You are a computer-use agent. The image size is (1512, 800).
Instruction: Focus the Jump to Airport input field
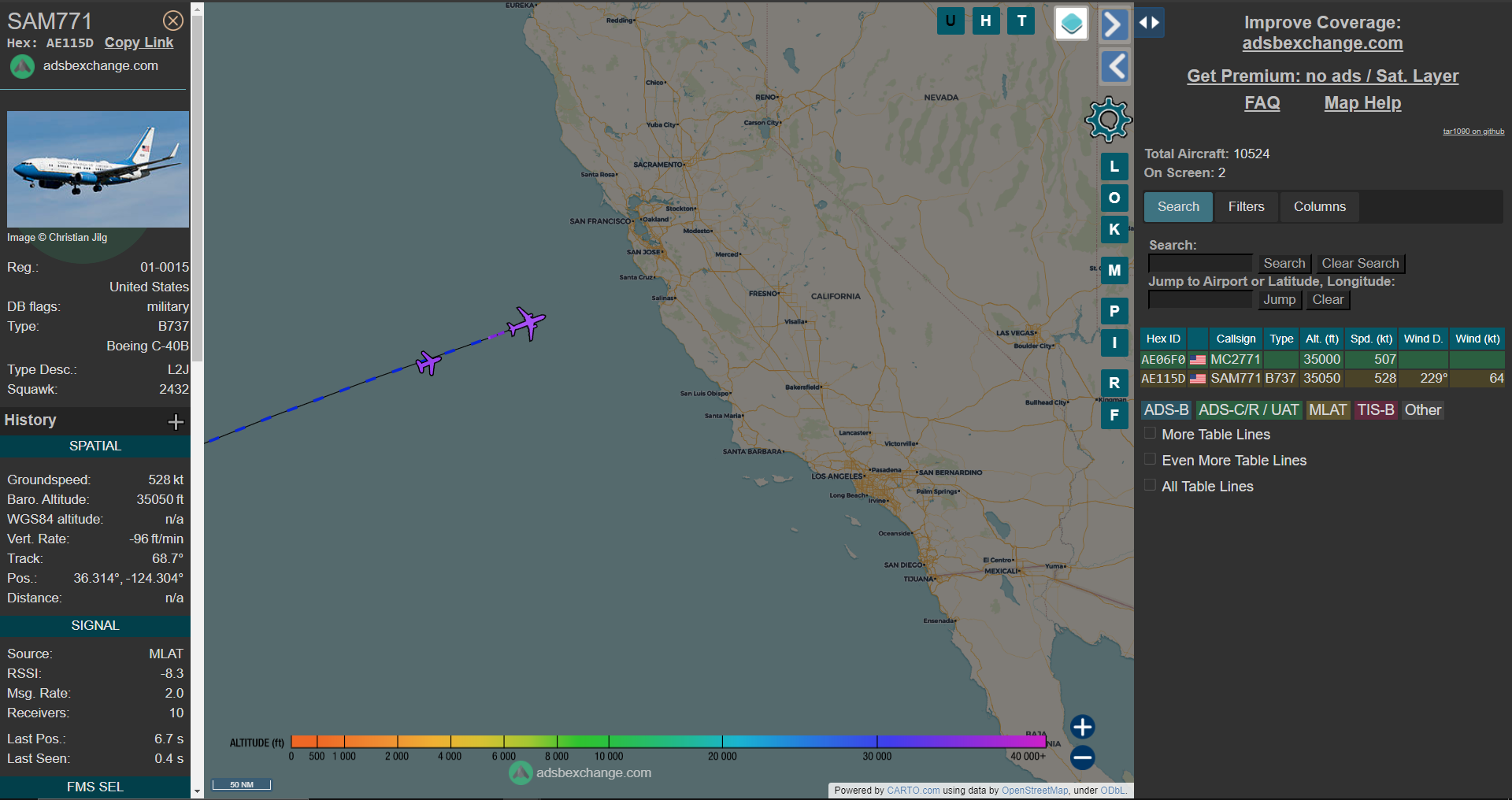coord(1200,300)
